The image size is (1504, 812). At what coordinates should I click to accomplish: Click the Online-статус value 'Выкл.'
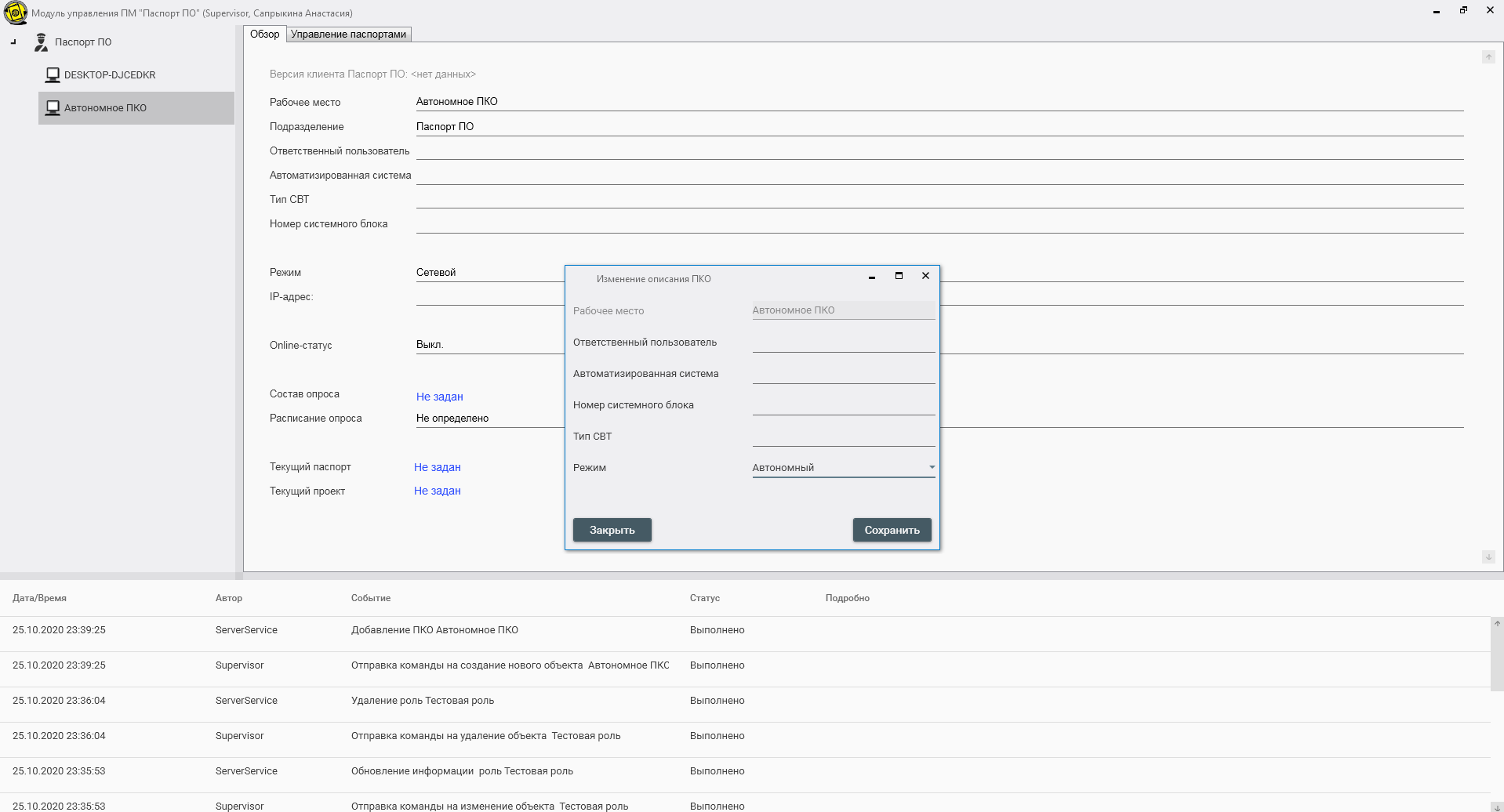click(x=430, y=345)
